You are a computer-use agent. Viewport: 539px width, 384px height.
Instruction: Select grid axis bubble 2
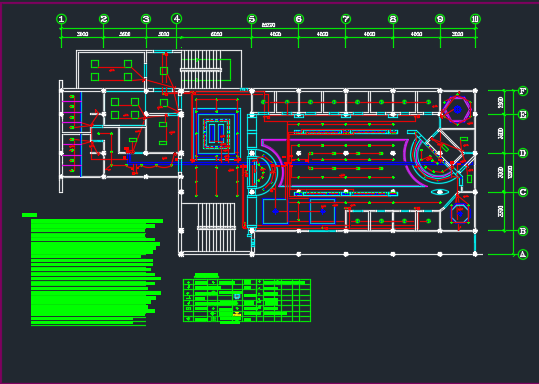(x=104, y=19)
